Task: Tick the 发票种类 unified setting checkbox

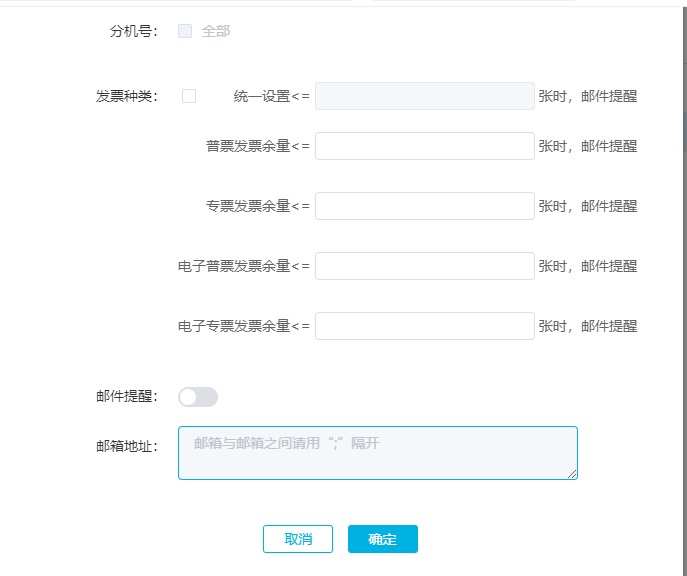Action: [189, 96]
